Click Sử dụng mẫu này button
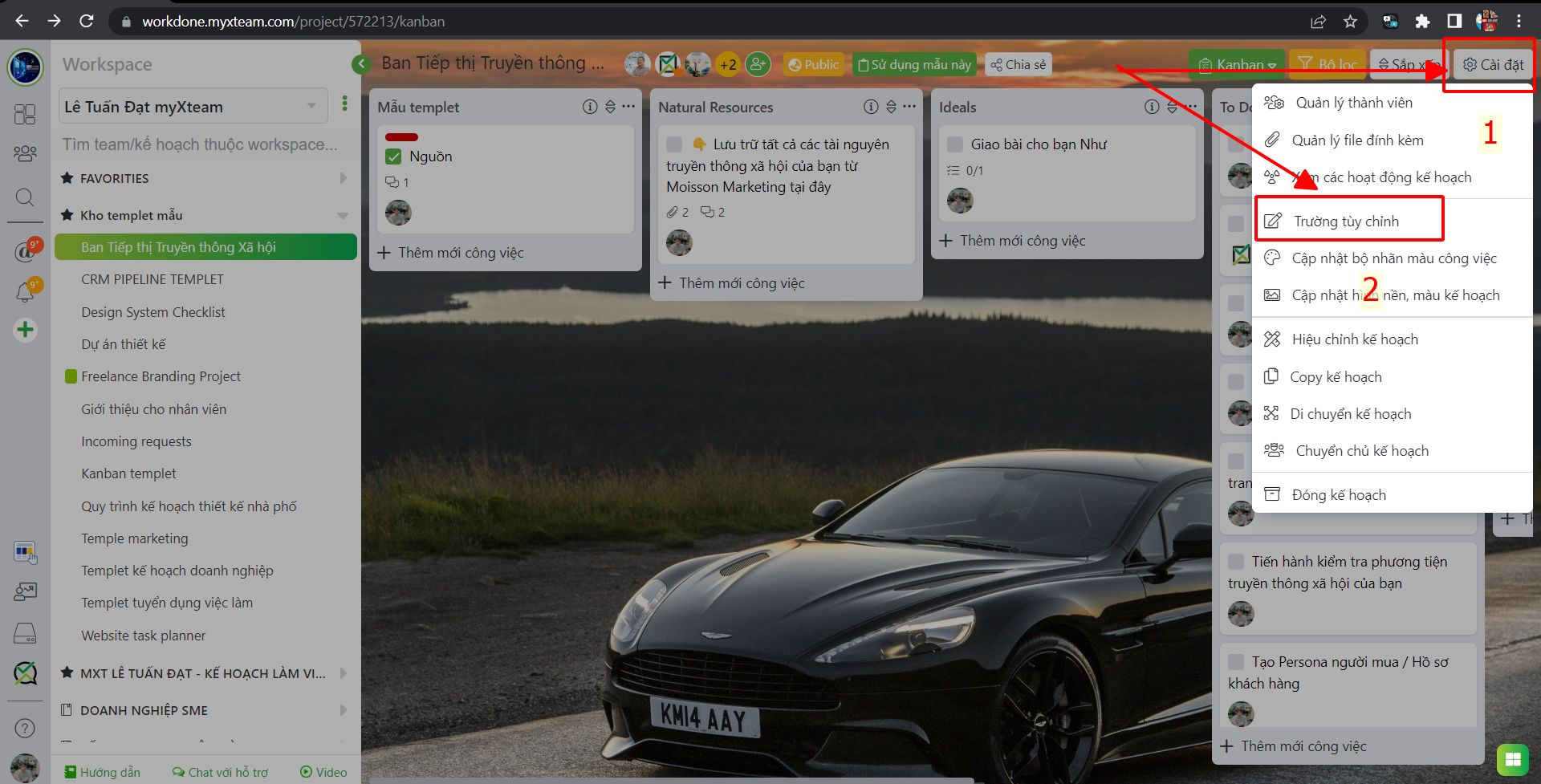The image size is (1541, 784). [x=914, y=64]
